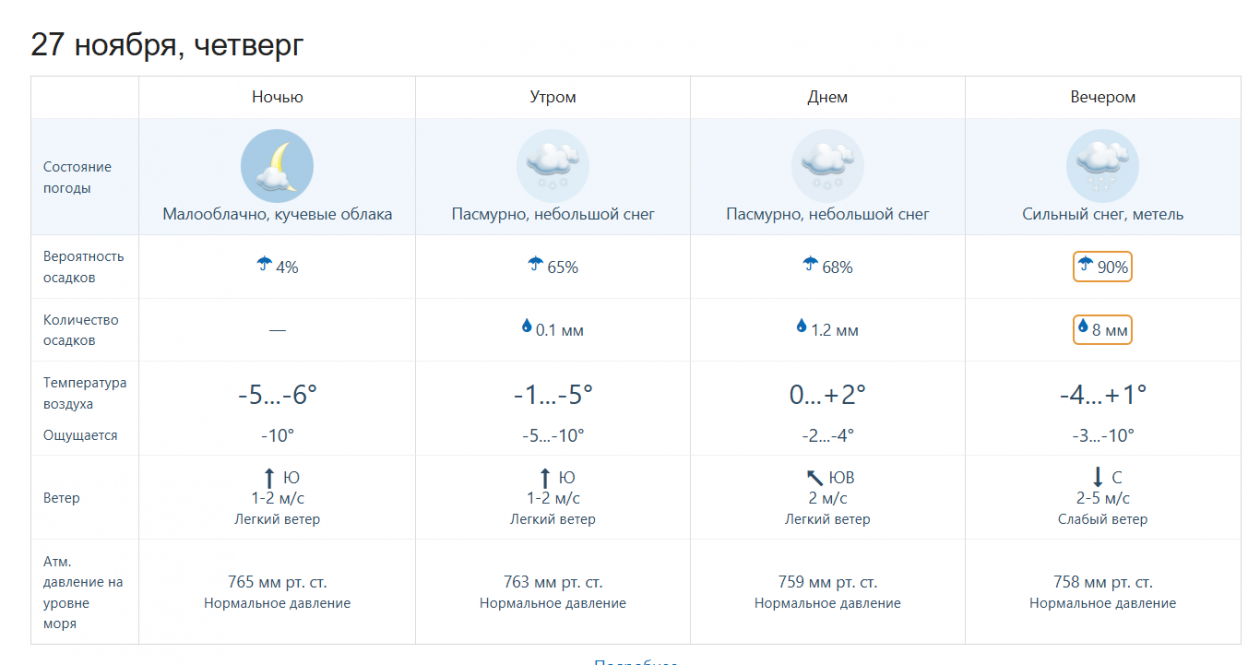Click the morning snow cloud icon

point(552,166)
